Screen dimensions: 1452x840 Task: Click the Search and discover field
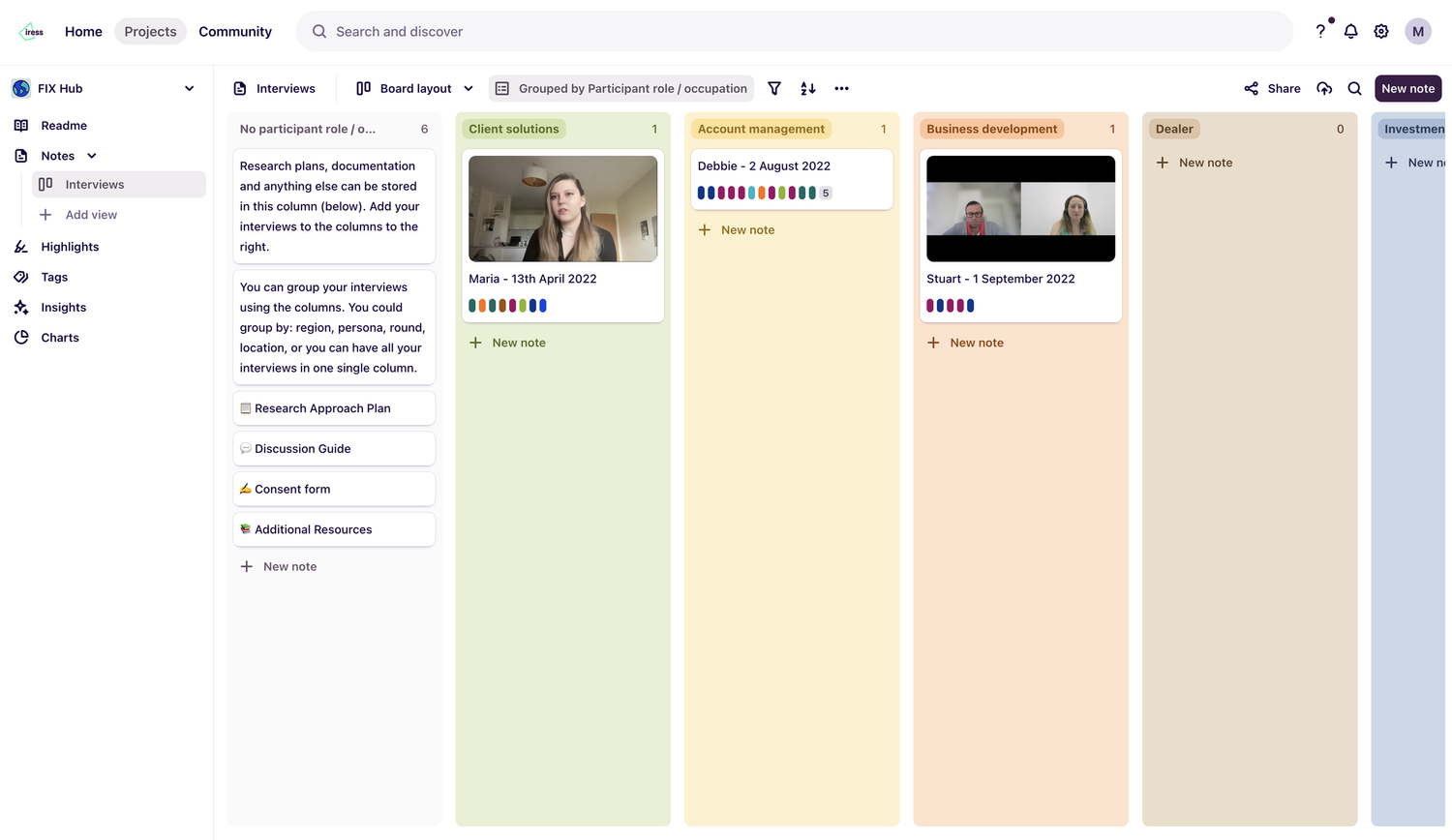pyautogui.click(x=795, y=31)
